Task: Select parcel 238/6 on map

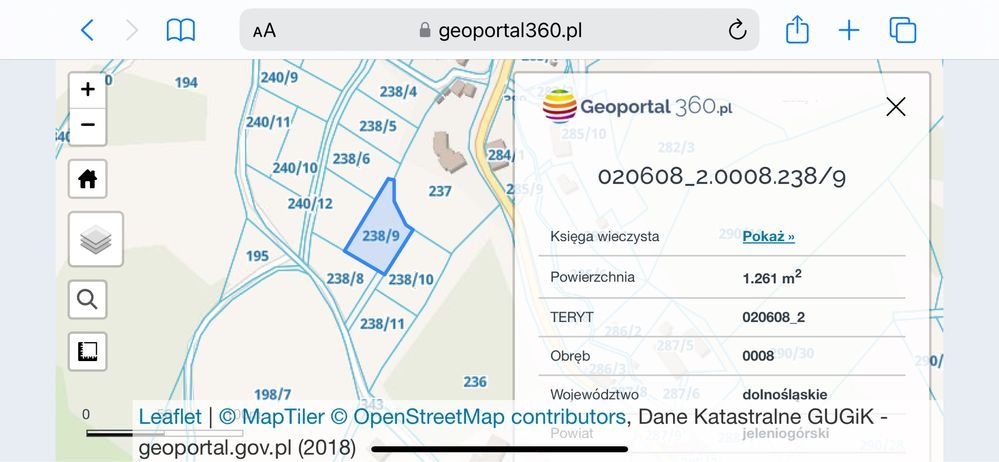Action: click(351, 158)
